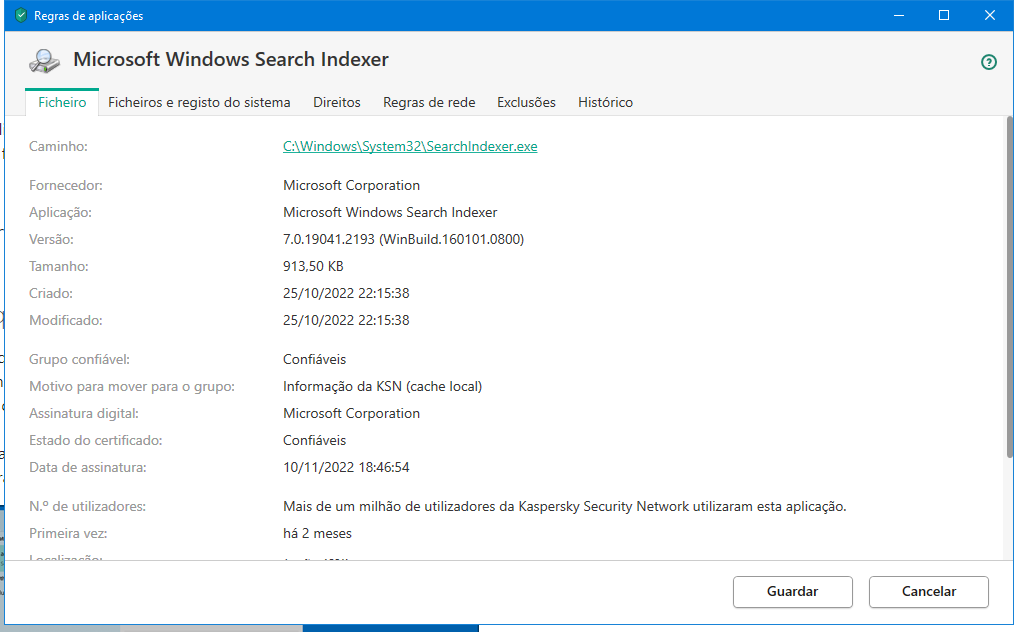Close the Regras de aplicações window
This screenshot has width=1021, height=632.
[x=989, y=16]
